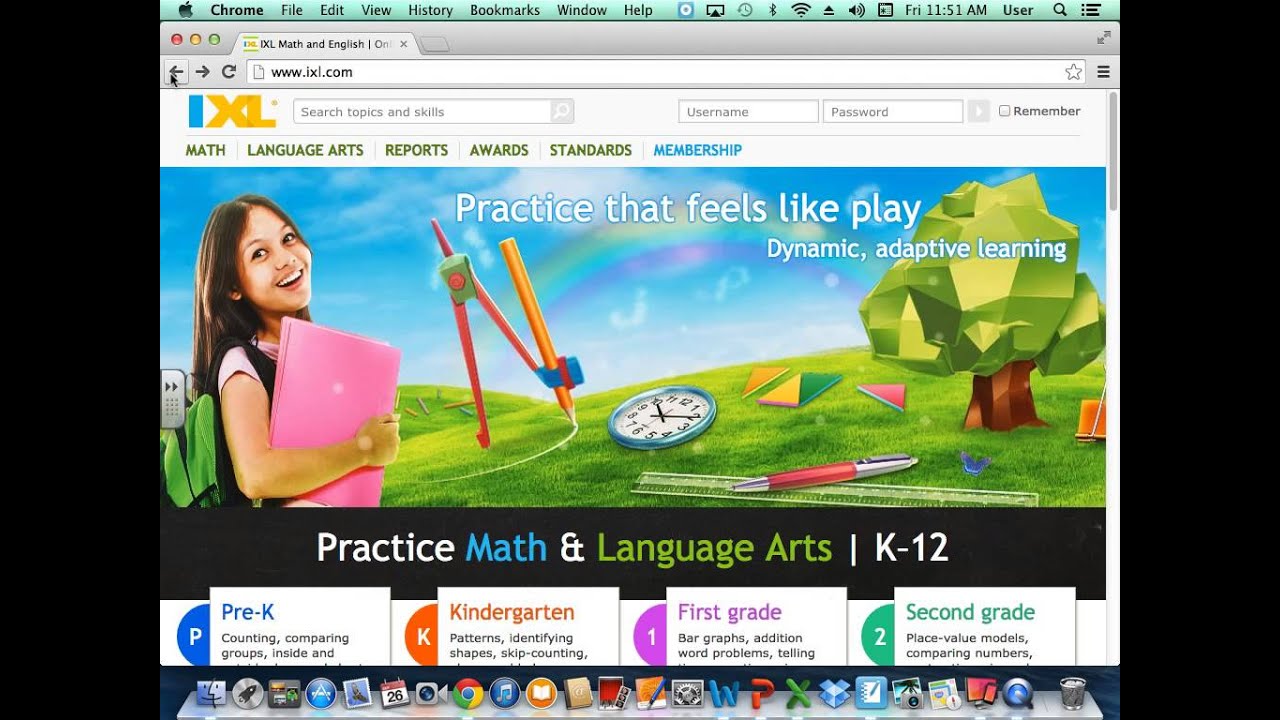This screenshot has width=1280, height=720.
Task: Open the Chrome hamburger menu
Action: [1104, 72]
